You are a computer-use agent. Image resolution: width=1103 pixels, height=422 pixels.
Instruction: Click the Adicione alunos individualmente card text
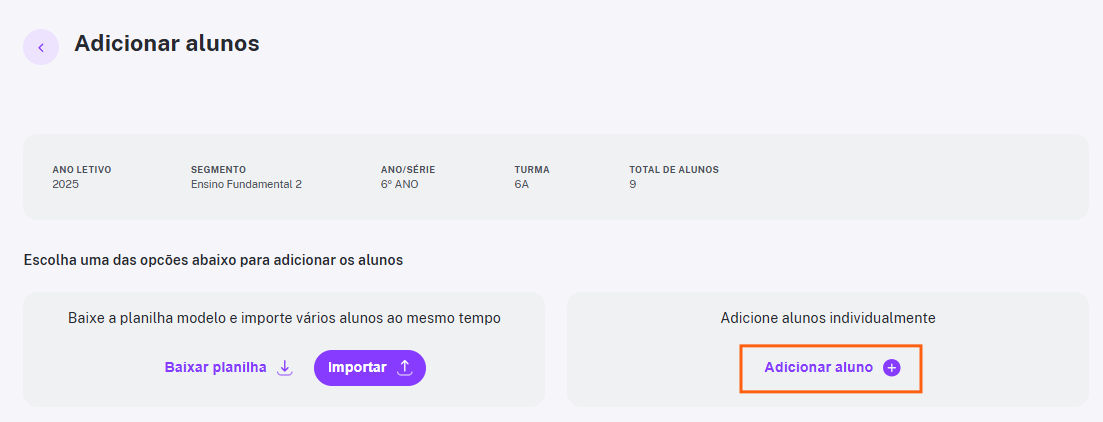(828, 319)
